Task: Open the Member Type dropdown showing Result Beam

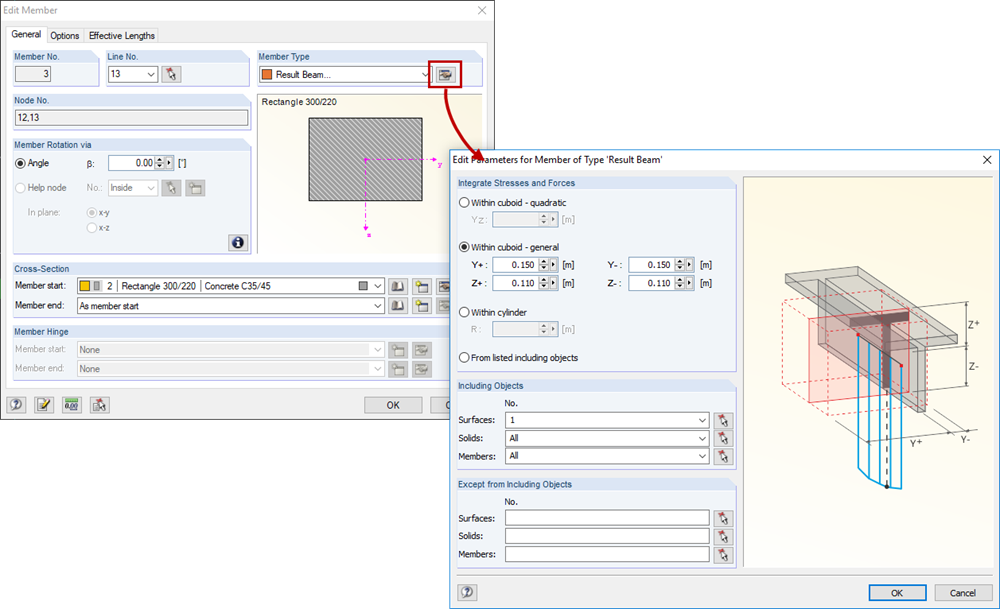Action: tap(425, 74)
